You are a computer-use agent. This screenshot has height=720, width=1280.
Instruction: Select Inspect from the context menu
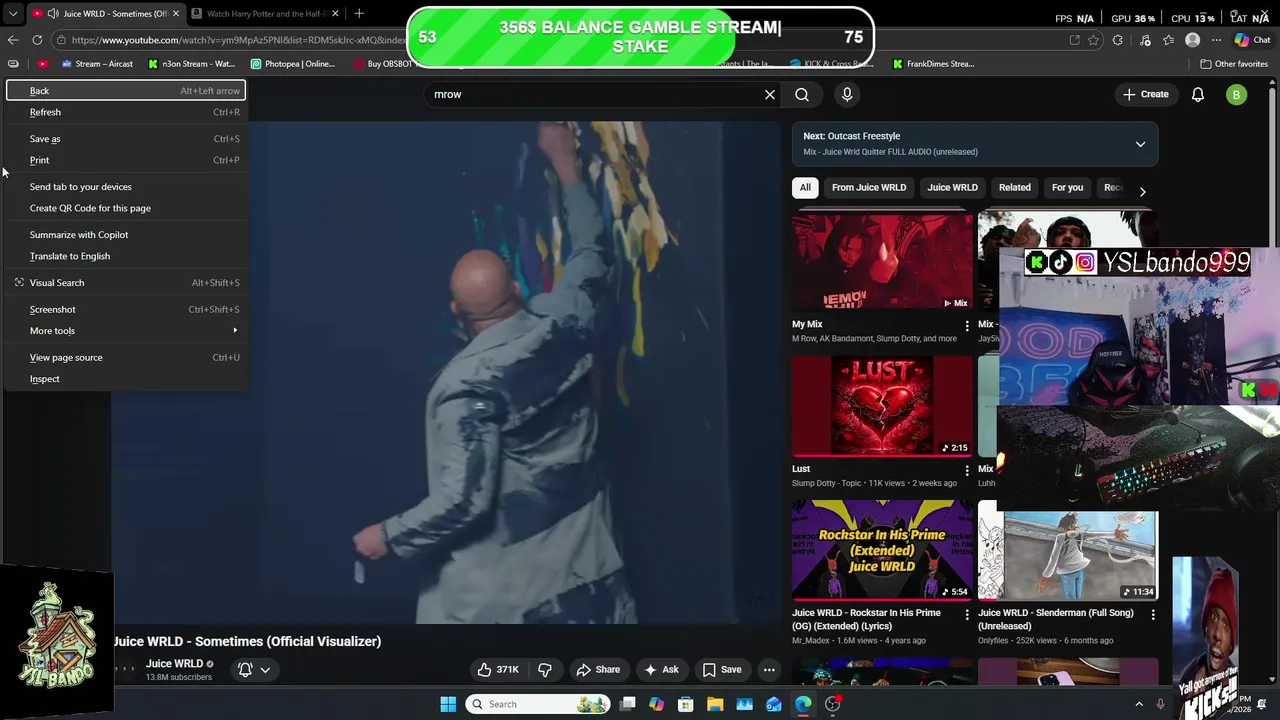[125, 379]
